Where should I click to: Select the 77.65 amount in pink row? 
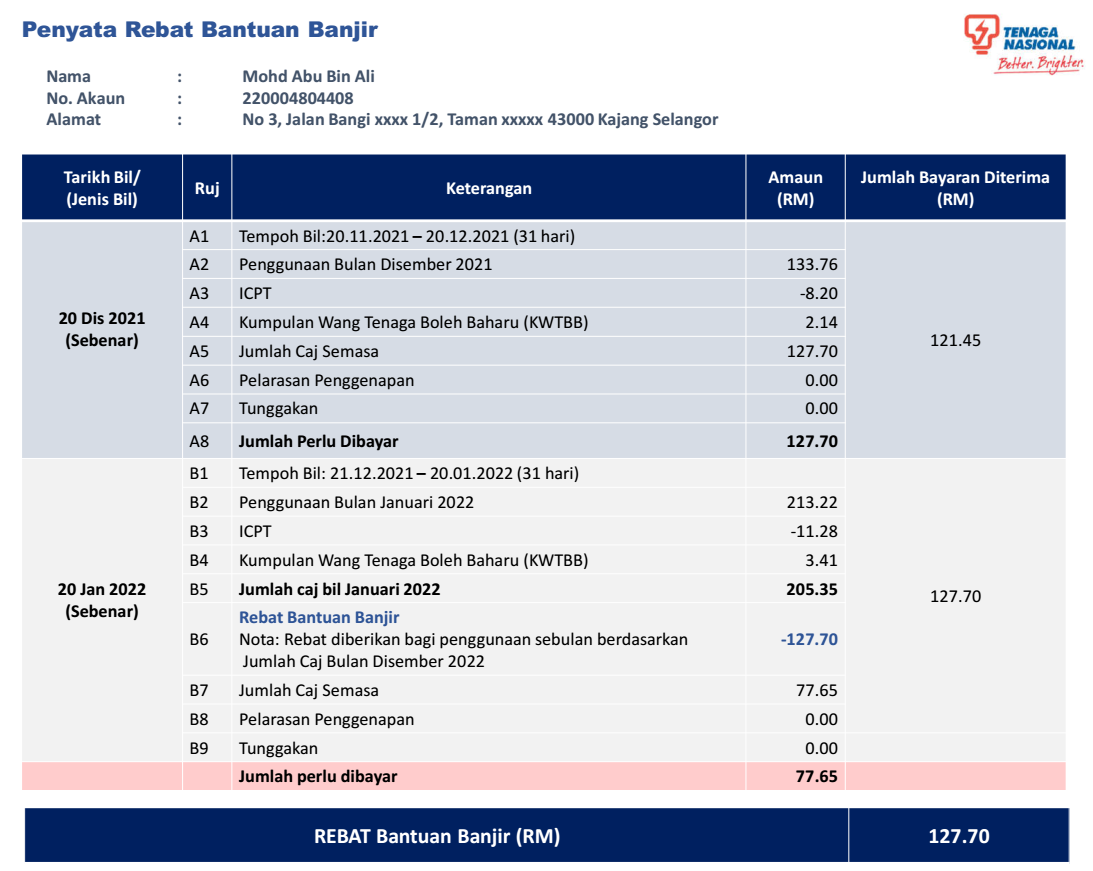(x=816, y=777)
